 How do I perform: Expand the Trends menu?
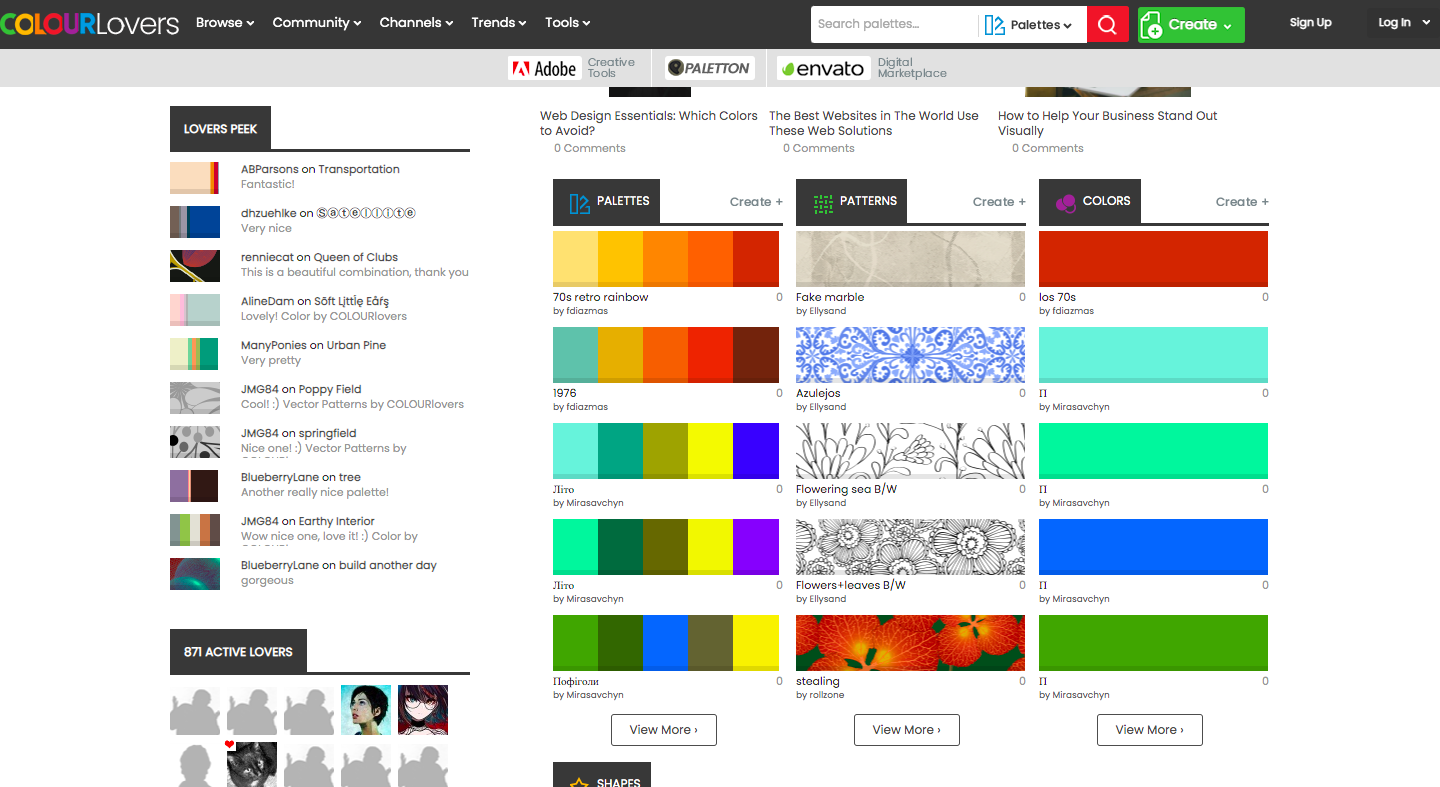pyautogui.click(x=499, y=22)
